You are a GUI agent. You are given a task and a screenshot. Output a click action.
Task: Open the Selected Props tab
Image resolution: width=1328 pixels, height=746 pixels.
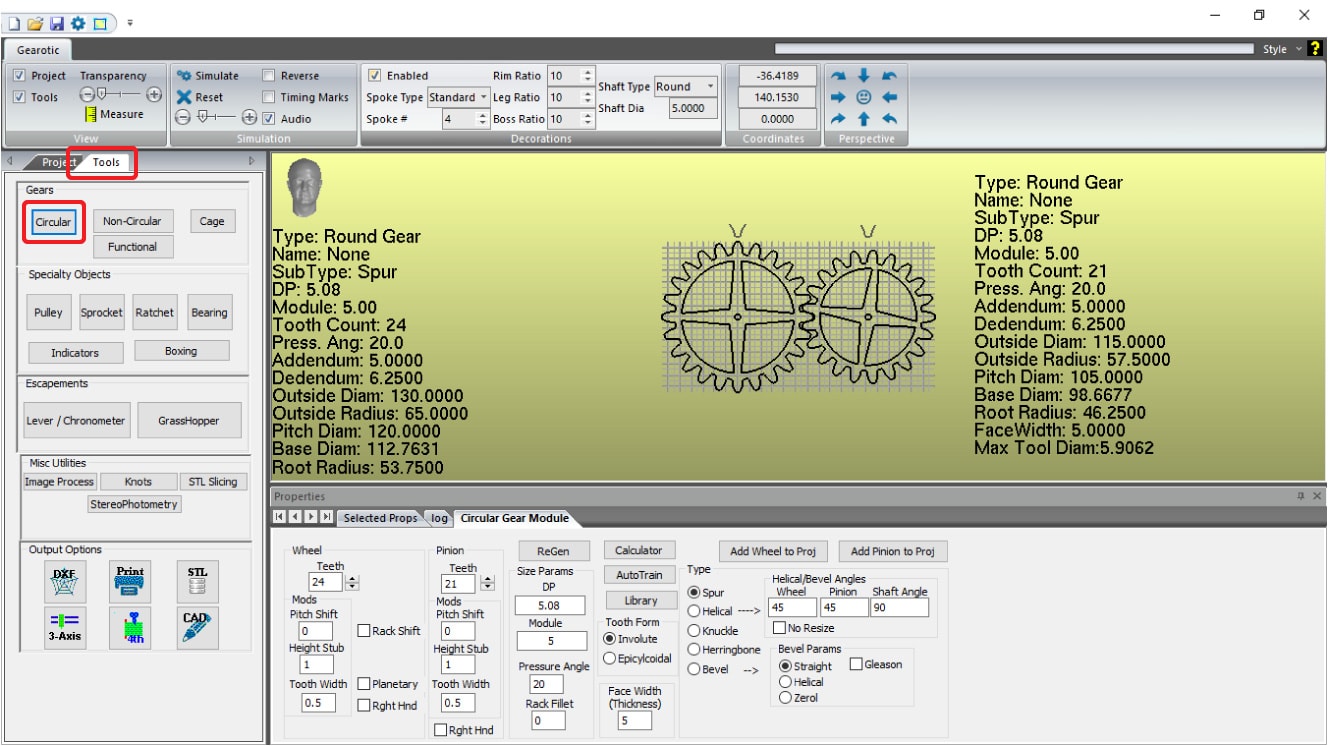378,518
